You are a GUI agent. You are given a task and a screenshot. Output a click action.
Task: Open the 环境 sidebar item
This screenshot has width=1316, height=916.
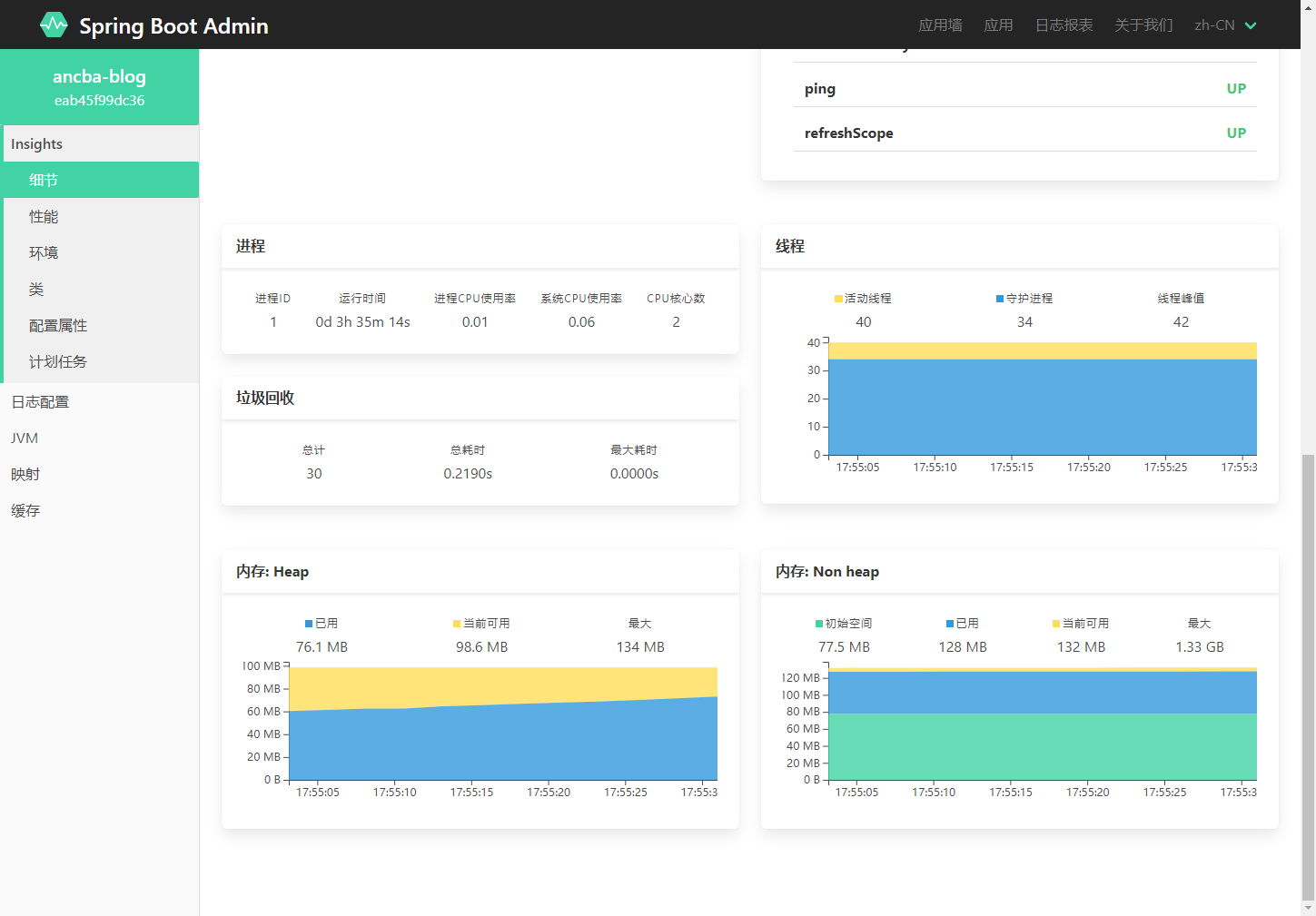[99, 252]
